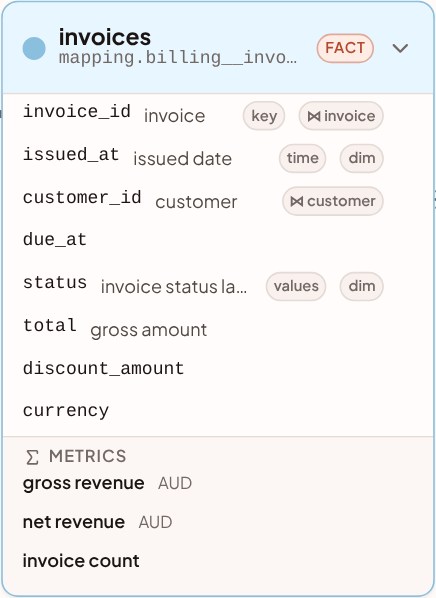Click the 'invoice status la…' description
This screenshot has width=436, height=598.
(x=174, y=287)
